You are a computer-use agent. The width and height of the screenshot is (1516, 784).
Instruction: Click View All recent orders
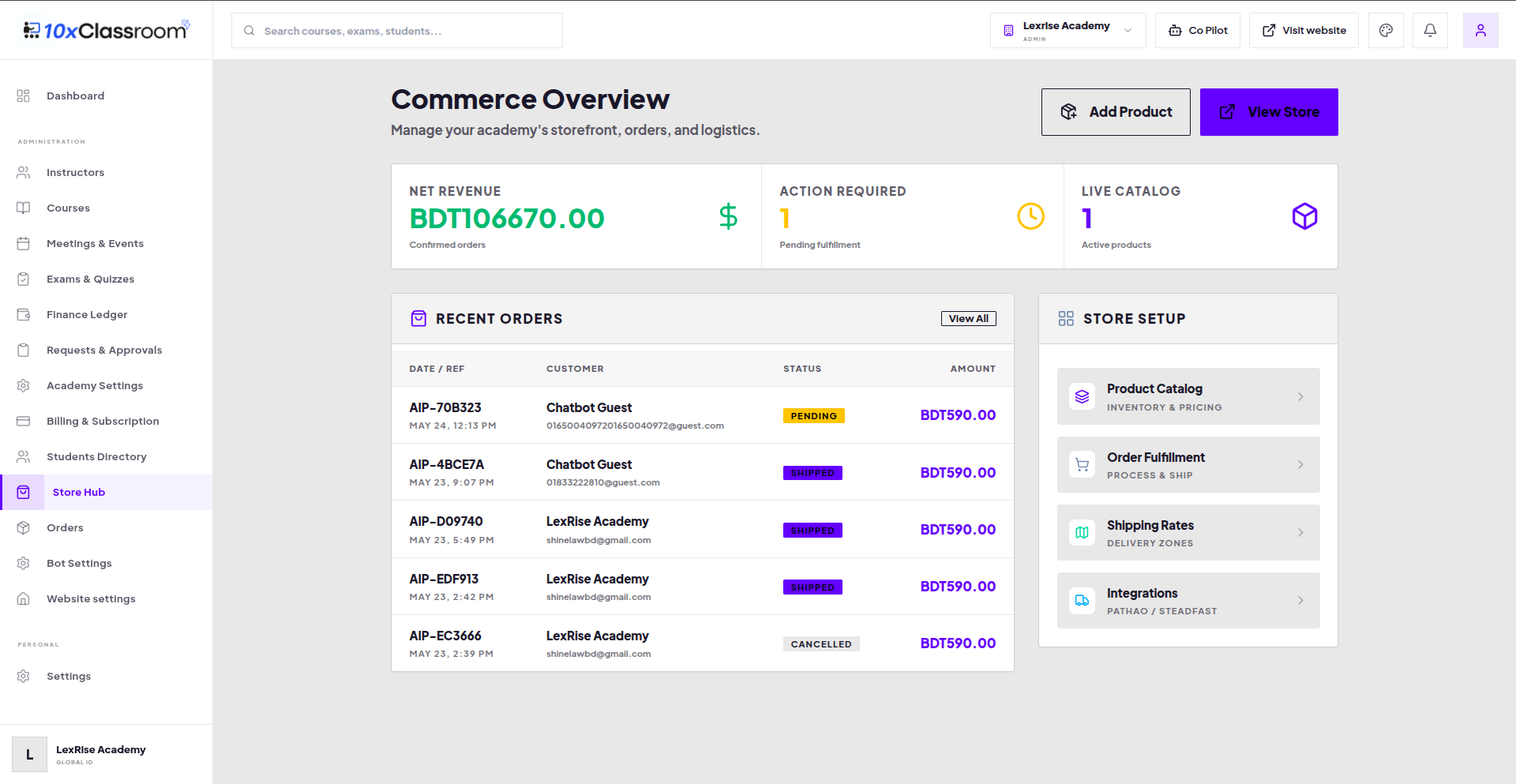click(x=968, y=318)
